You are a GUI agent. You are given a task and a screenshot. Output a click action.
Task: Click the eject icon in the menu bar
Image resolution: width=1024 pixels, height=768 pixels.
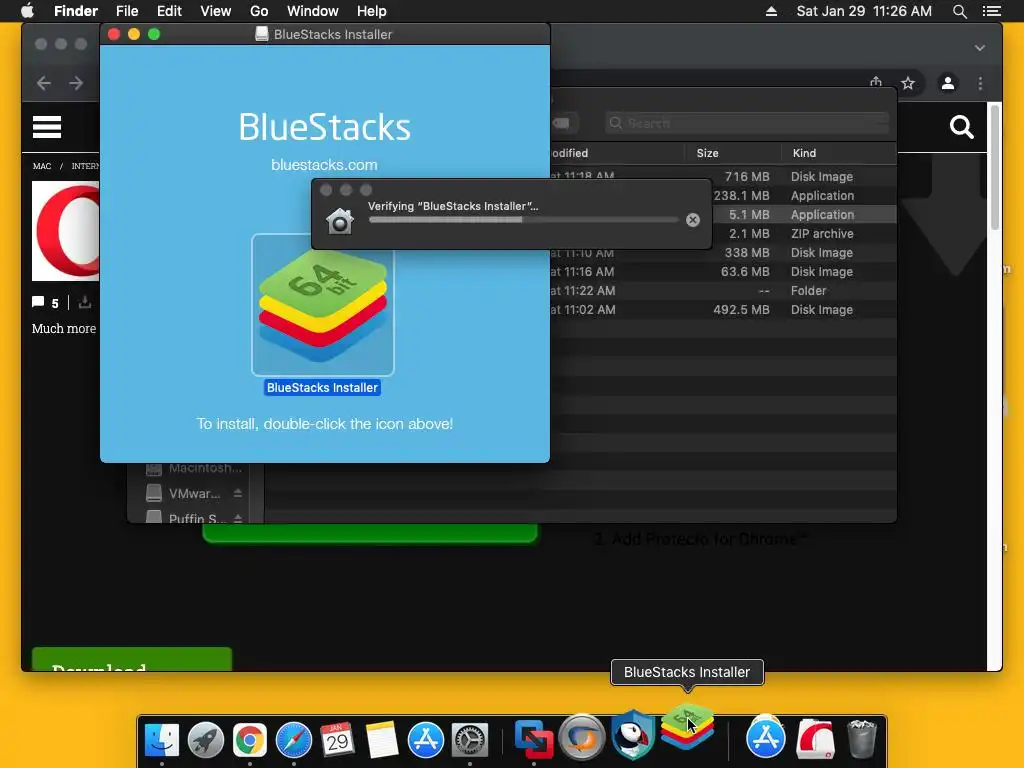click(x=771, y=11)
